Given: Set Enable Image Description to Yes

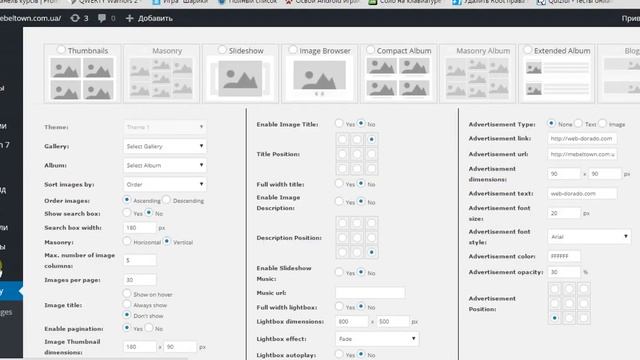Looking at the screenshot, I should pyautogui.click(x=339, y=201).
